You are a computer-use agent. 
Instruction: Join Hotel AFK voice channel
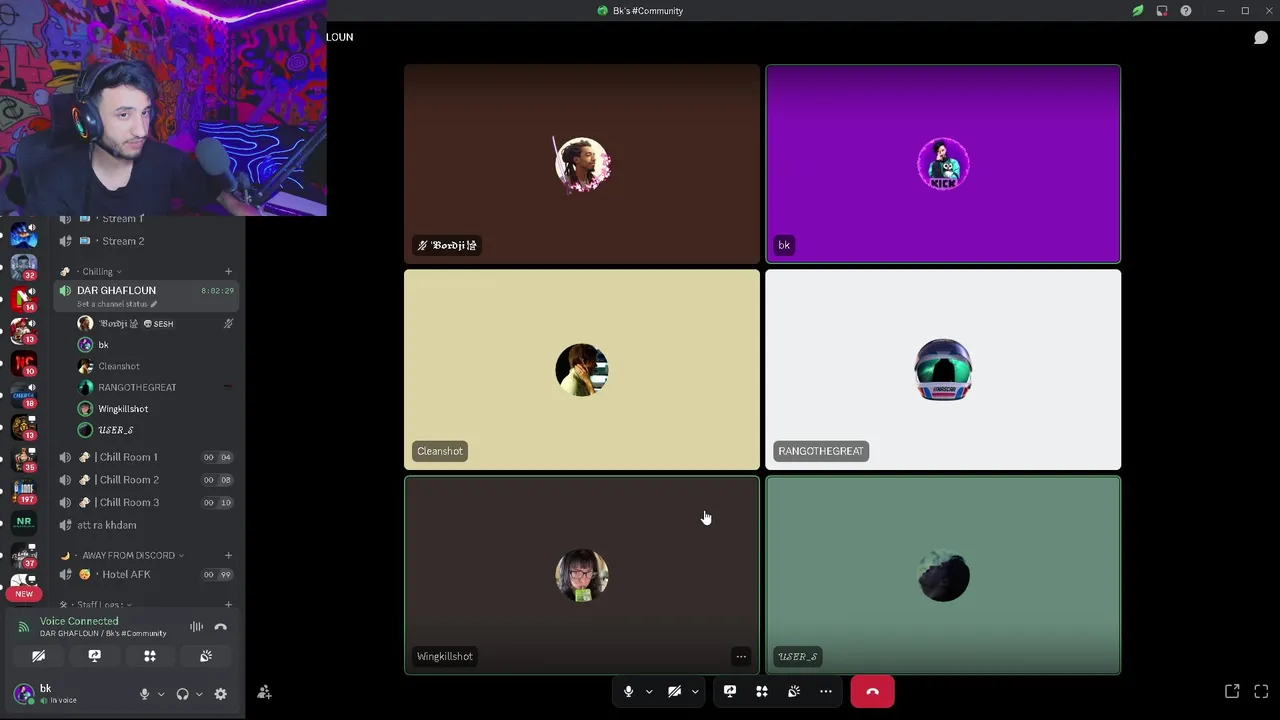click(146, 574)
